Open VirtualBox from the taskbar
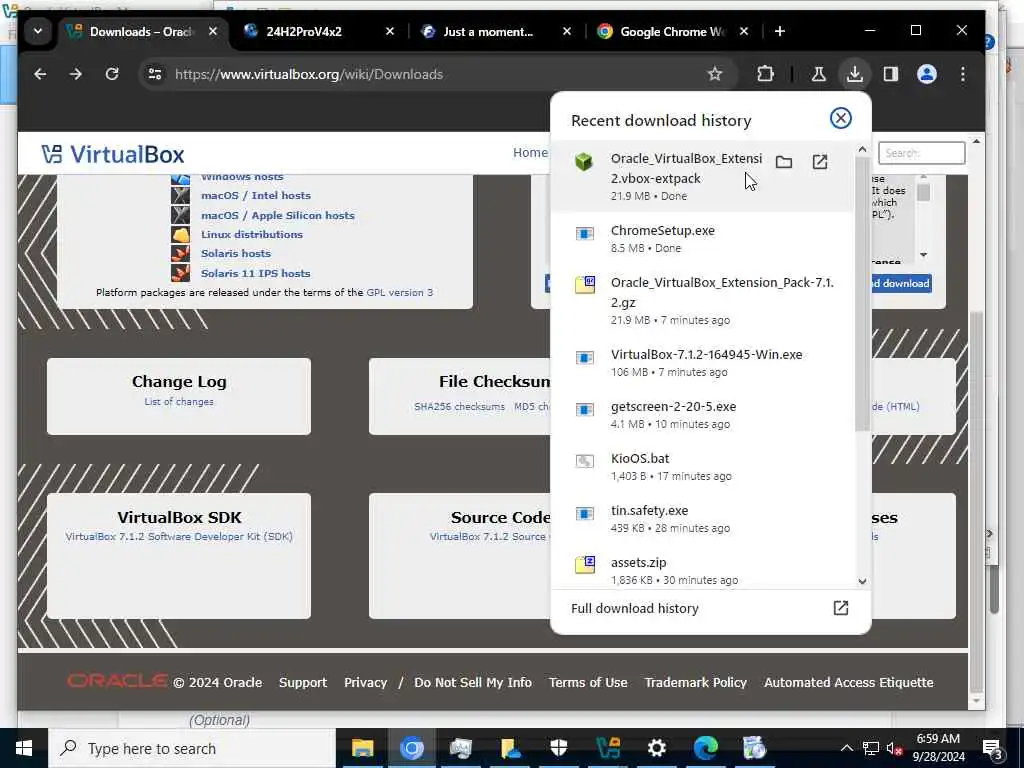The height and width of the screenshot is (768, 1024). pos(608,748)
